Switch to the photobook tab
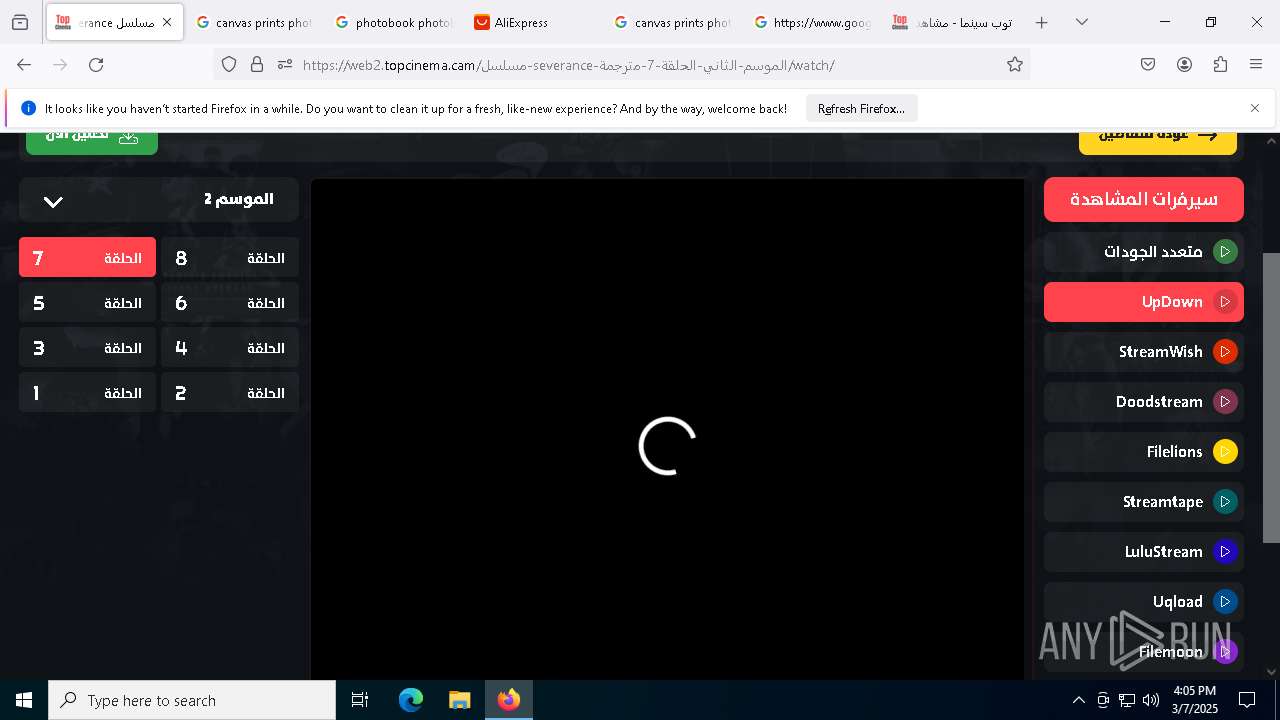 (394, 22)
